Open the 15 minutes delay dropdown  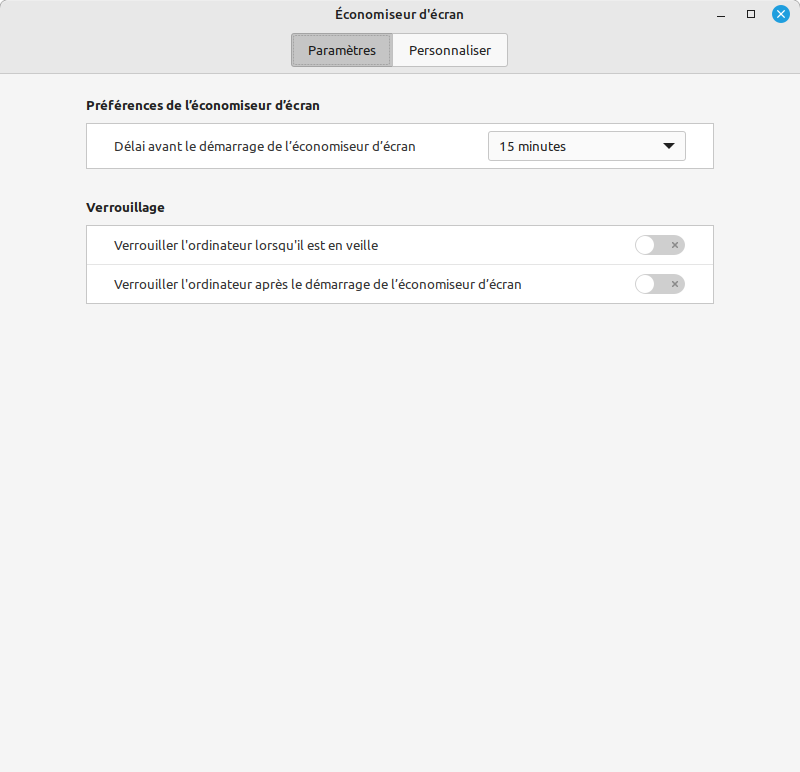(x=587, y=146)
